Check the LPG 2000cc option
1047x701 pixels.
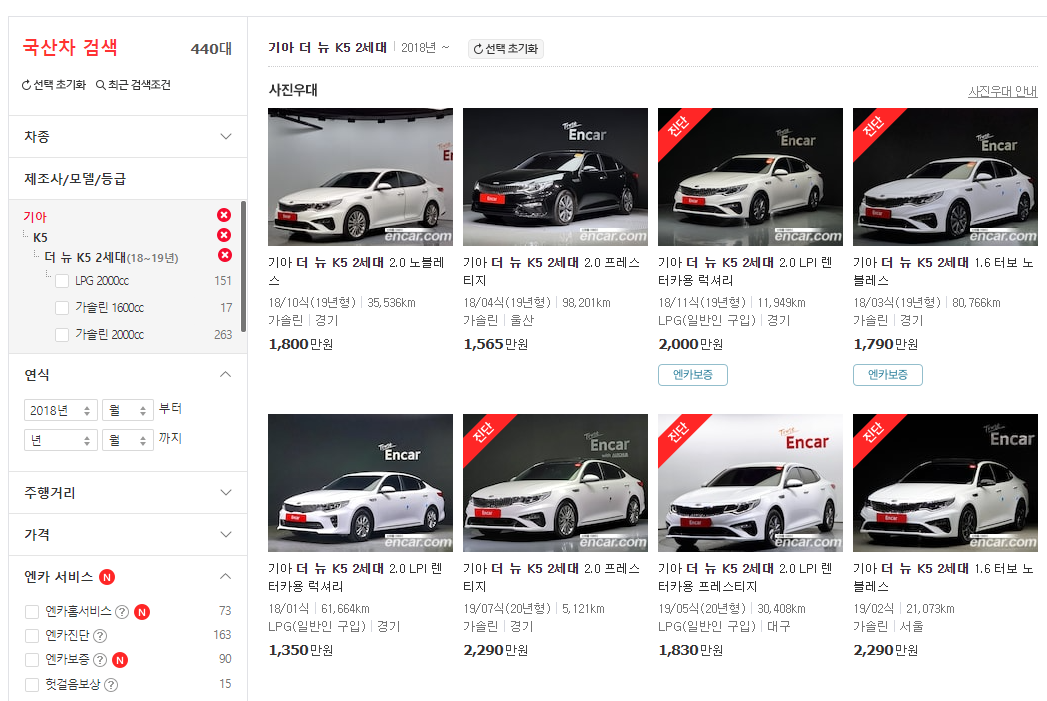click(62, 281)
